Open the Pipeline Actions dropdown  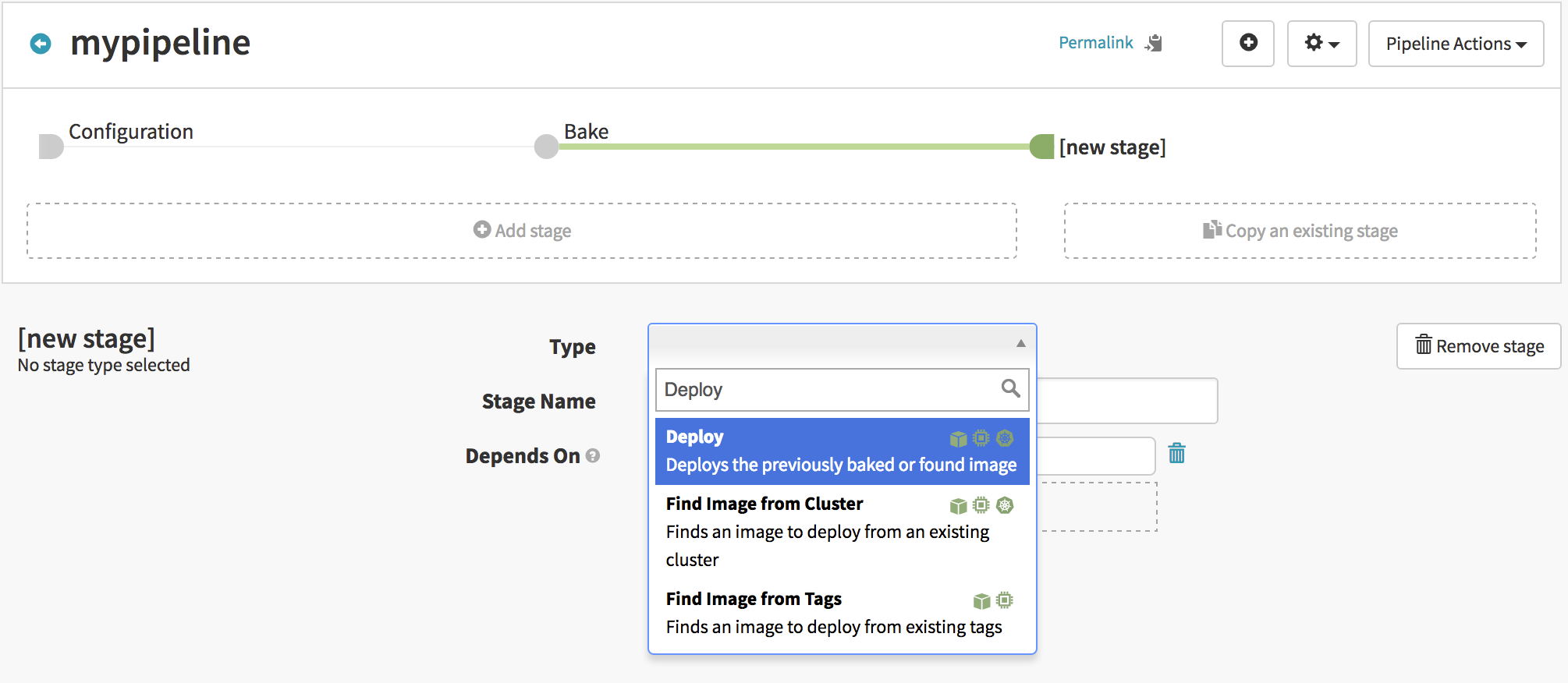click(1456, 44)
